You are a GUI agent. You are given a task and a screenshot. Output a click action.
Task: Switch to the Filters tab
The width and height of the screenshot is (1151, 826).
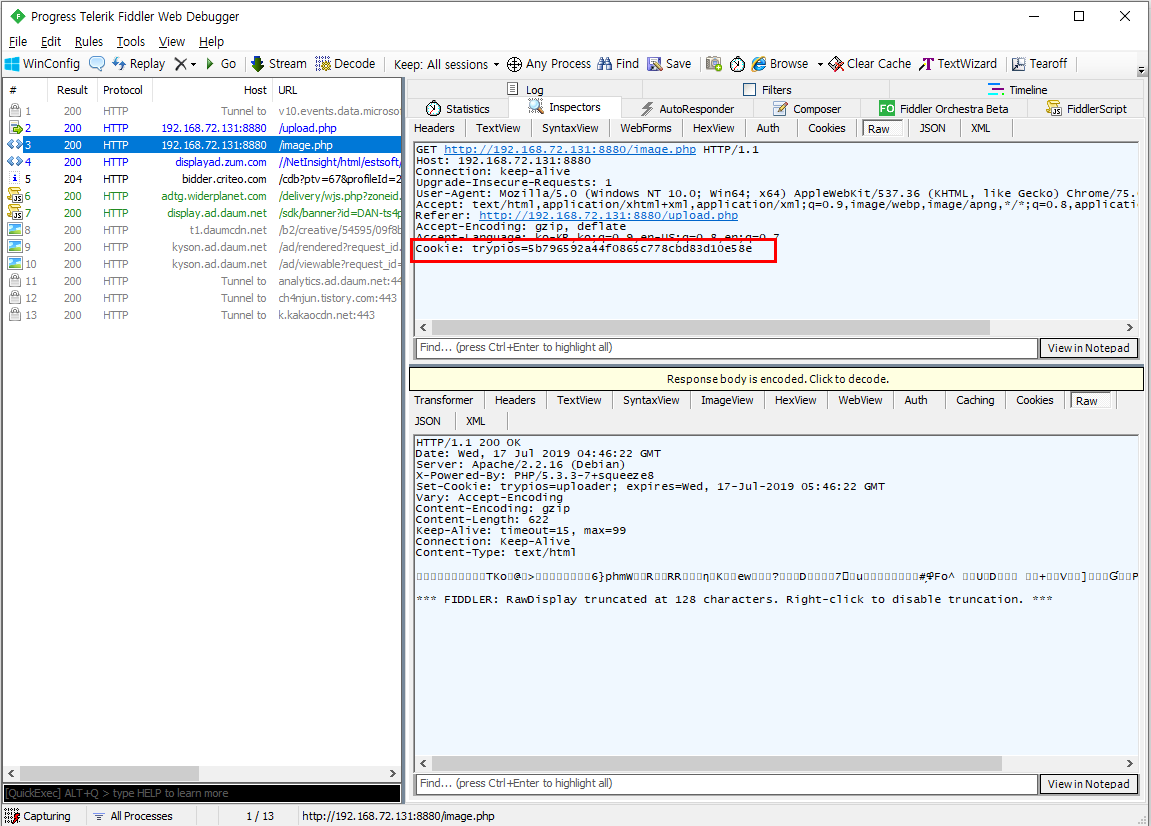[x=767, y=90]
